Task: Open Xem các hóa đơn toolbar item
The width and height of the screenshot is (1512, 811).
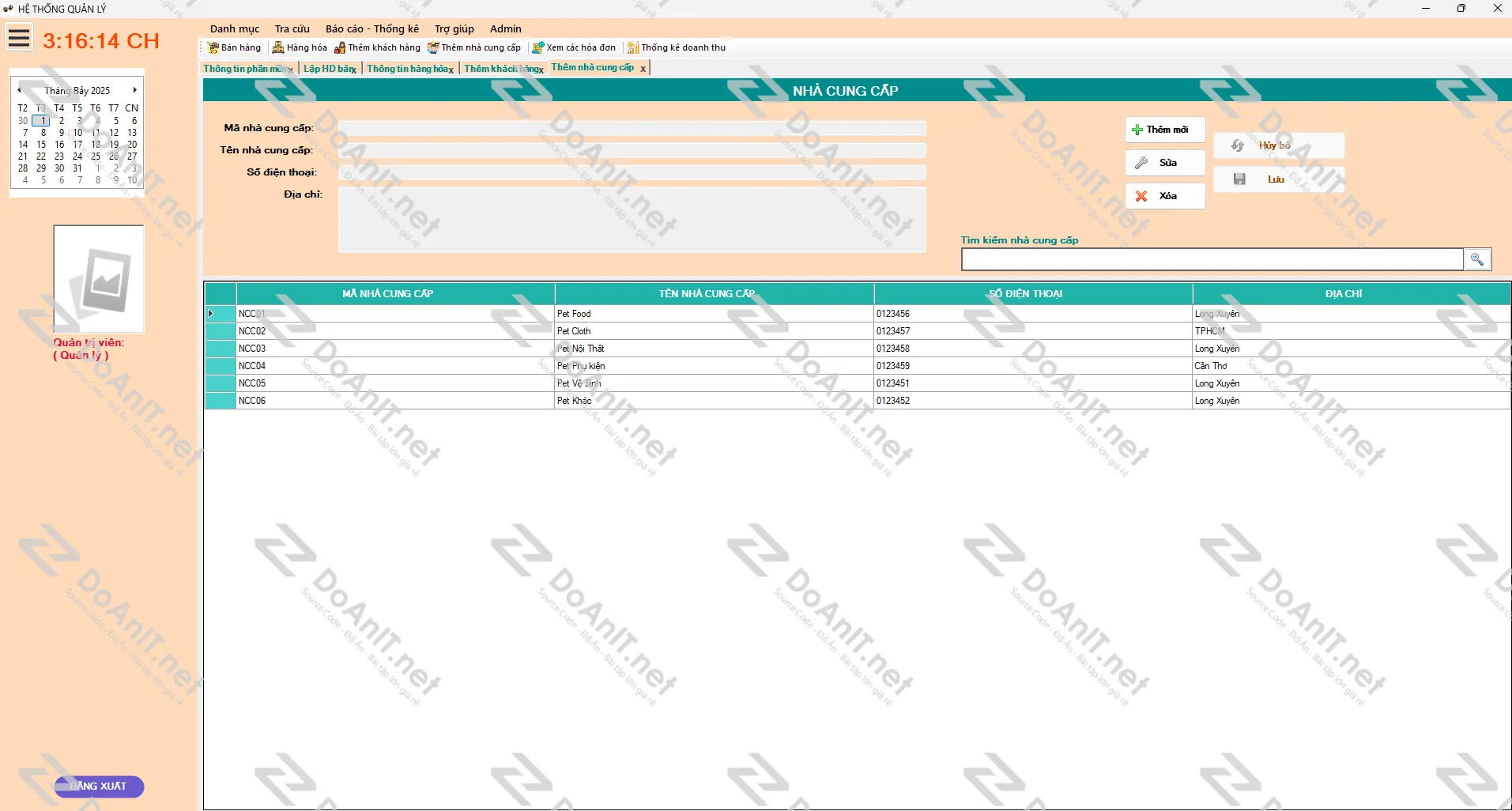Action: [574, 47]
